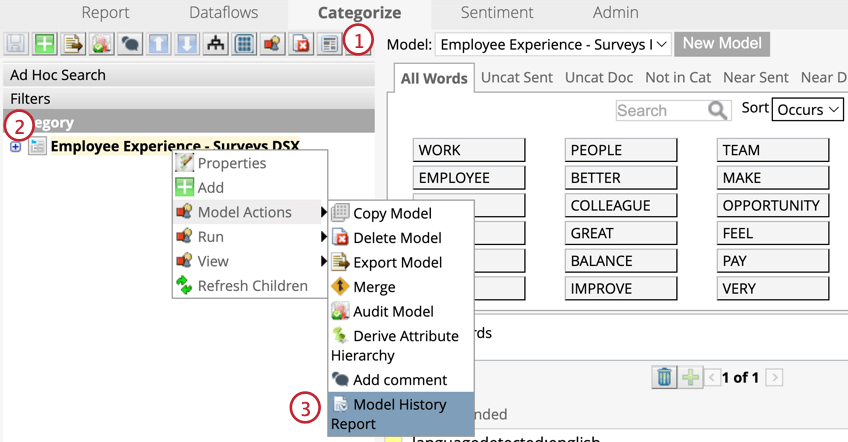Click the red X delete toolbar icon
This screenshot has height=442, width=848.
301,44
